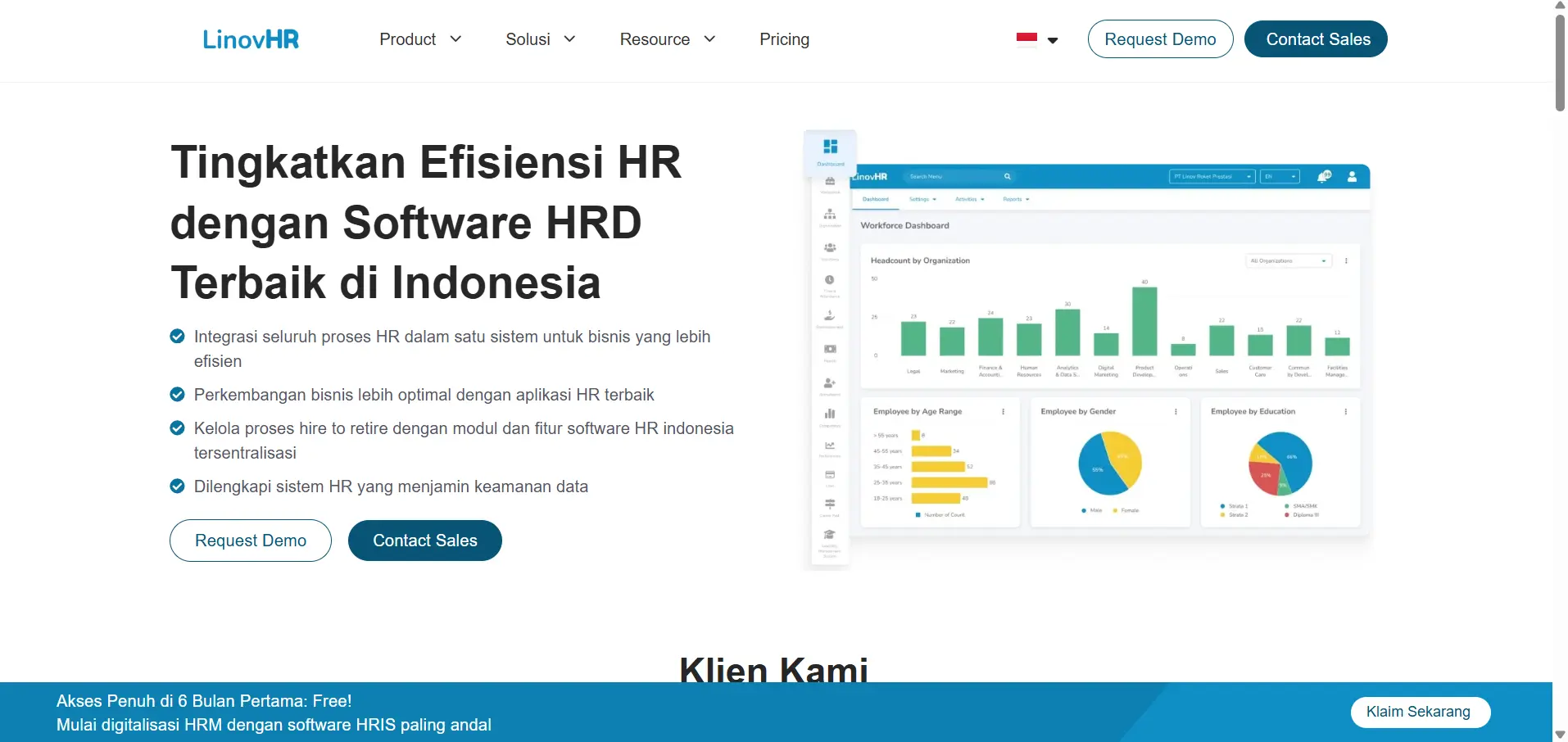
Task: Click the scrollbar up arrow
Action: pyautogui.click(x=1560, y=5)
